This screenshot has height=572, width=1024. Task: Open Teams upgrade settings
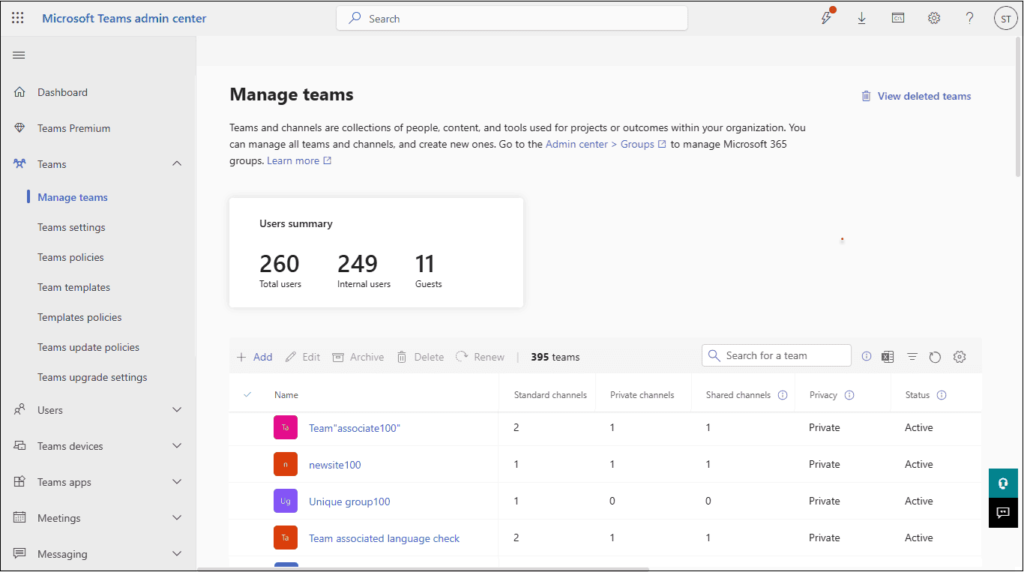92,377
